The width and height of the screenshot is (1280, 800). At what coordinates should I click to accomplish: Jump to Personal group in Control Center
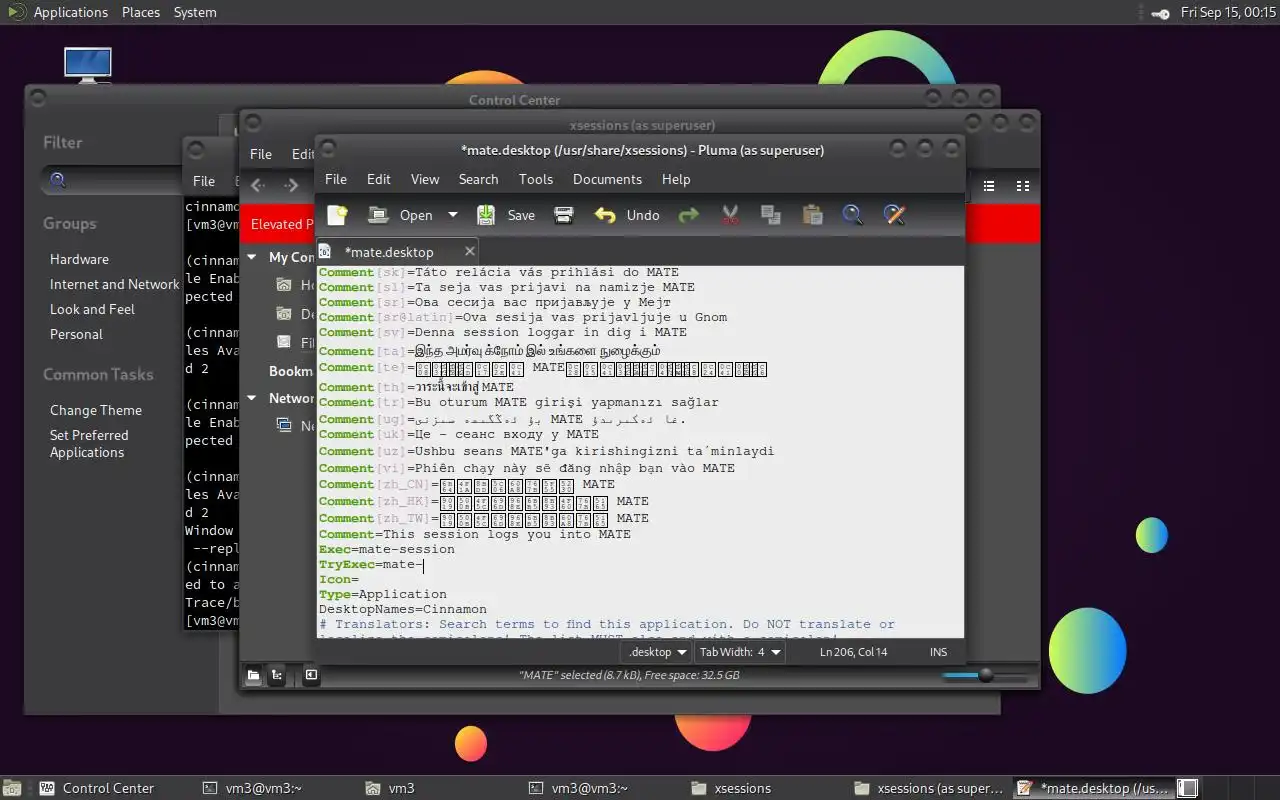click(76, 334)
